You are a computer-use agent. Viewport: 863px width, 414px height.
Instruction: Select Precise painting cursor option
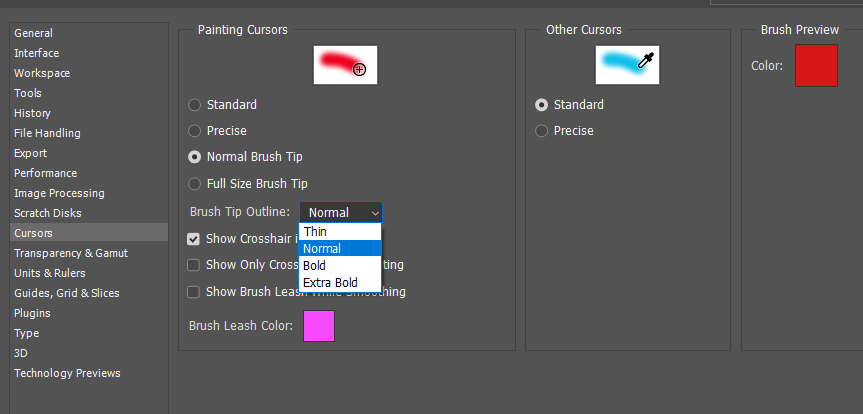pyautogui.click(x=195, y=131)
